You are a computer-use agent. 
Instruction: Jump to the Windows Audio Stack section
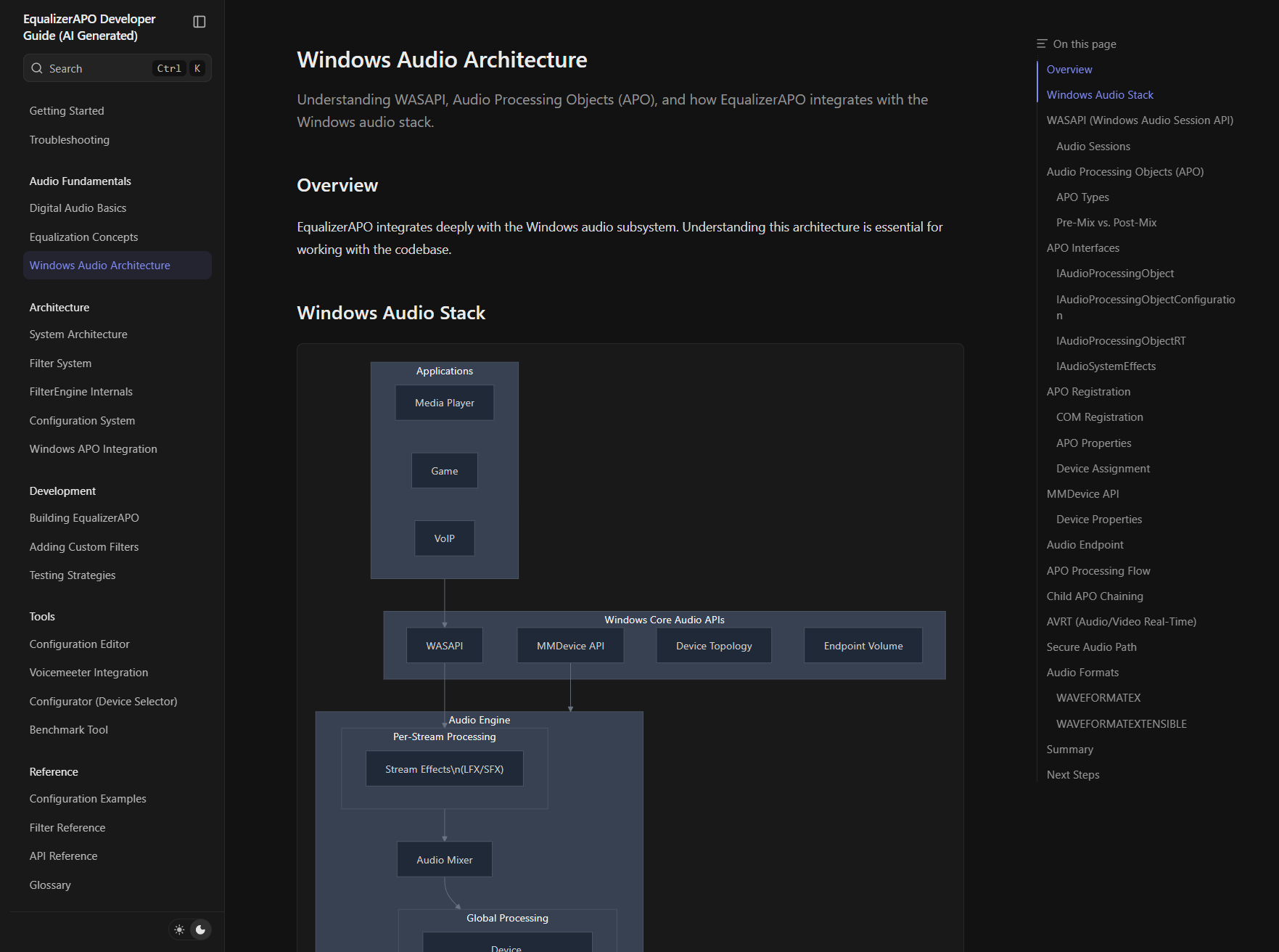click(1100, 94)
